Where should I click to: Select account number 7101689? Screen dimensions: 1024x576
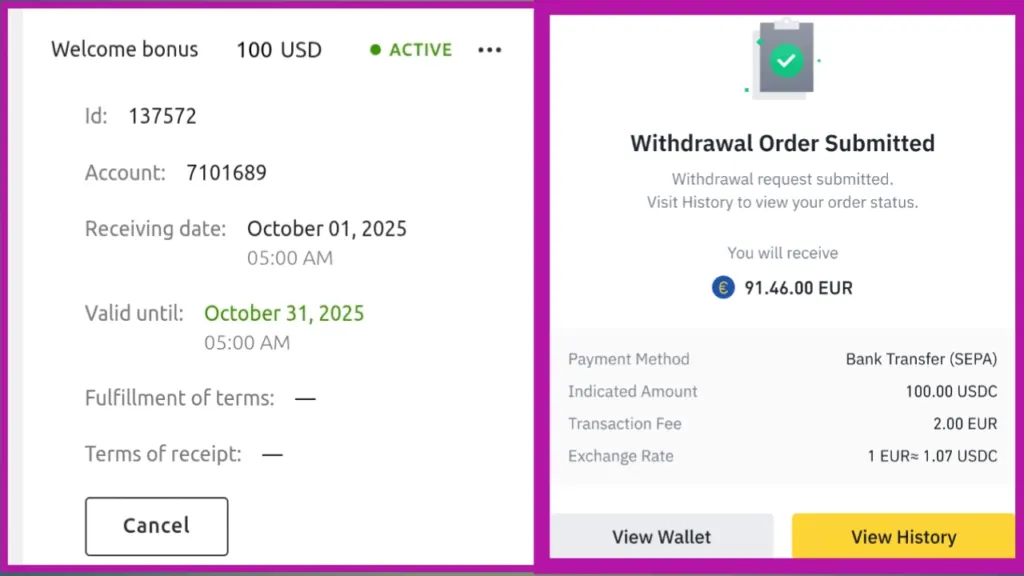point(226,173)
